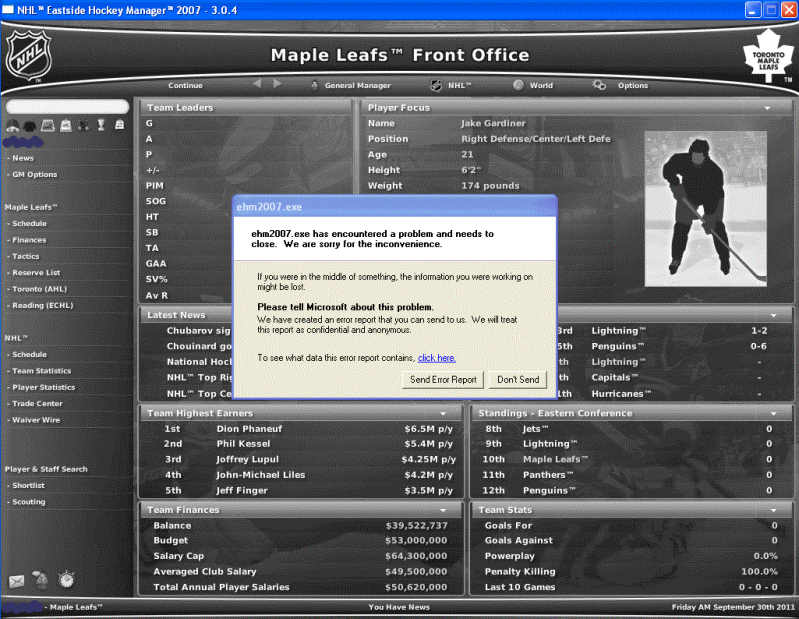The height and width of the screenshot is (619, 799).
Task: Click the player silhouette photo
Action: pos(706,209)
